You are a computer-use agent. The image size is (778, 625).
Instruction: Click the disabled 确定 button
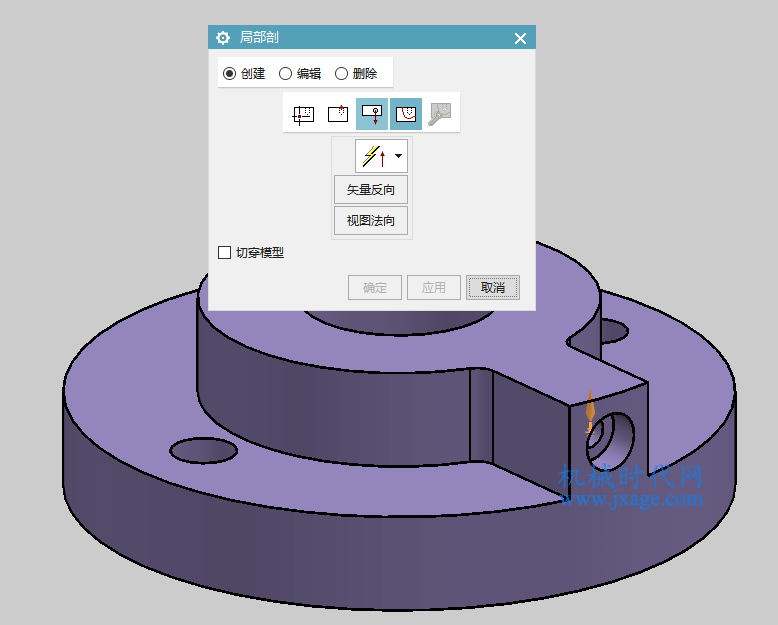click(375, 288)
